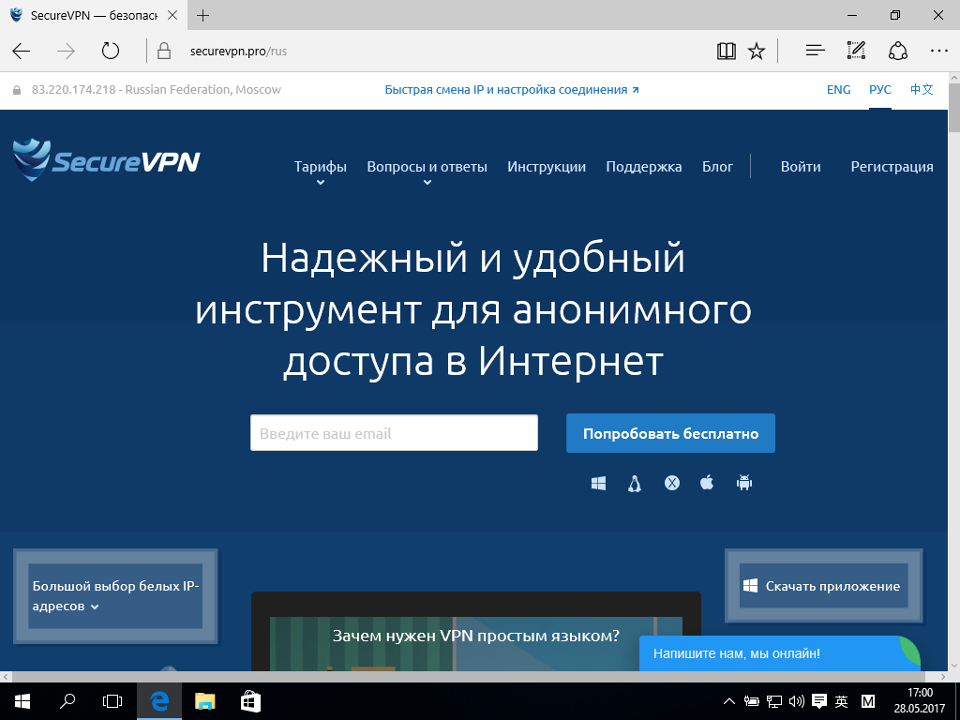Click the Зачем нужен VPN video thumbnail
Viewport: 960px width, 720px height.
476,635
